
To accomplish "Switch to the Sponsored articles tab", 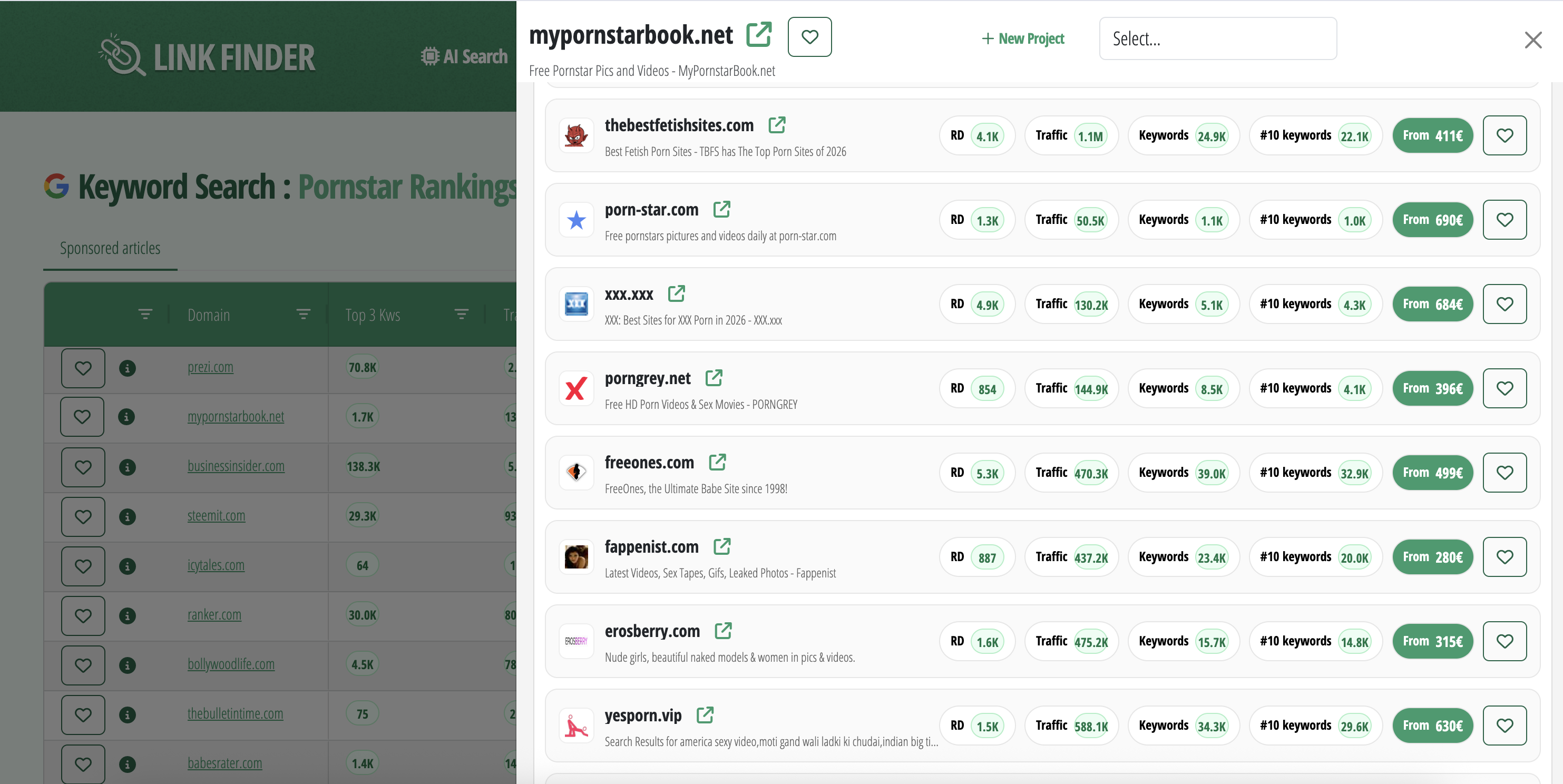I will [110, 248].
